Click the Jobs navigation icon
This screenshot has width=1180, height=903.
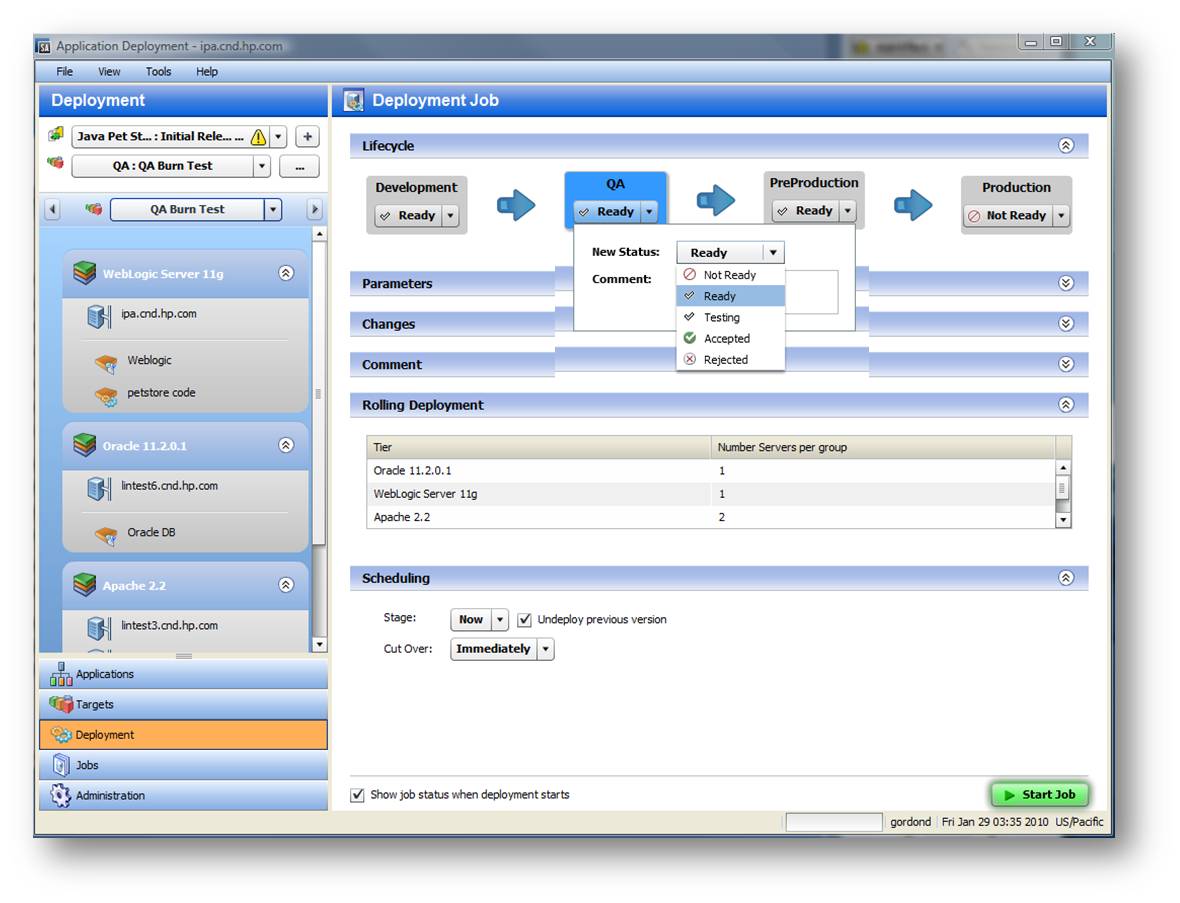point(61,765)
